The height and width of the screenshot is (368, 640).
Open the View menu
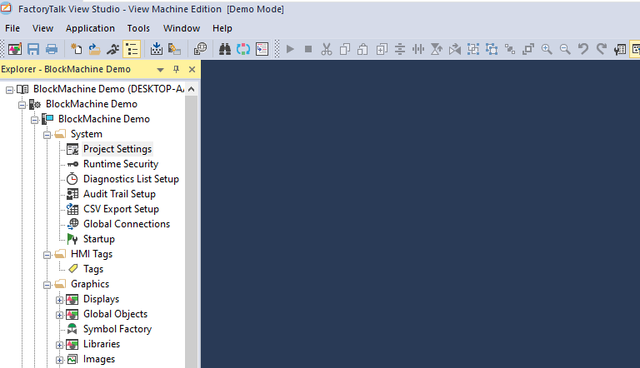(x=43, y=28)
